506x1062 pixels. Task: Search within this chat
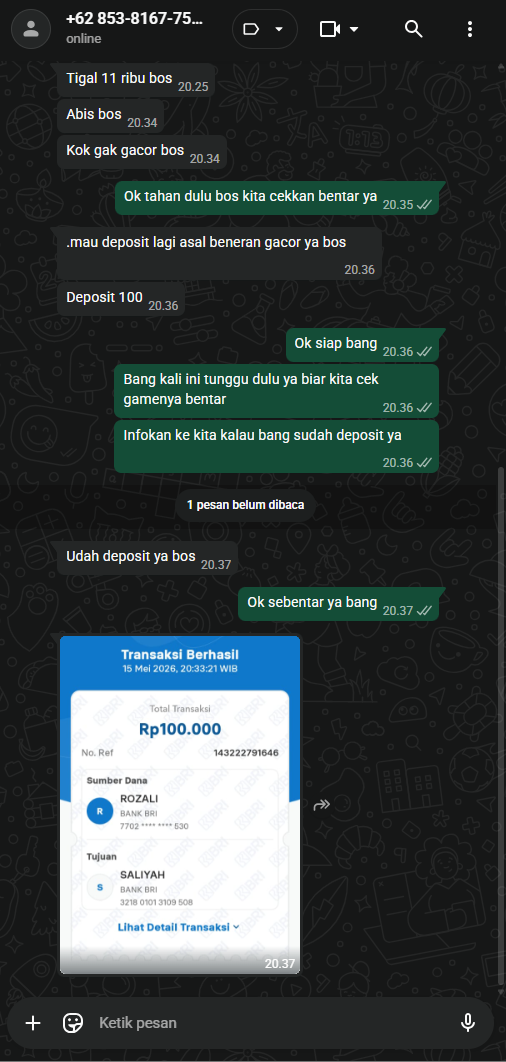click(413, 28)
